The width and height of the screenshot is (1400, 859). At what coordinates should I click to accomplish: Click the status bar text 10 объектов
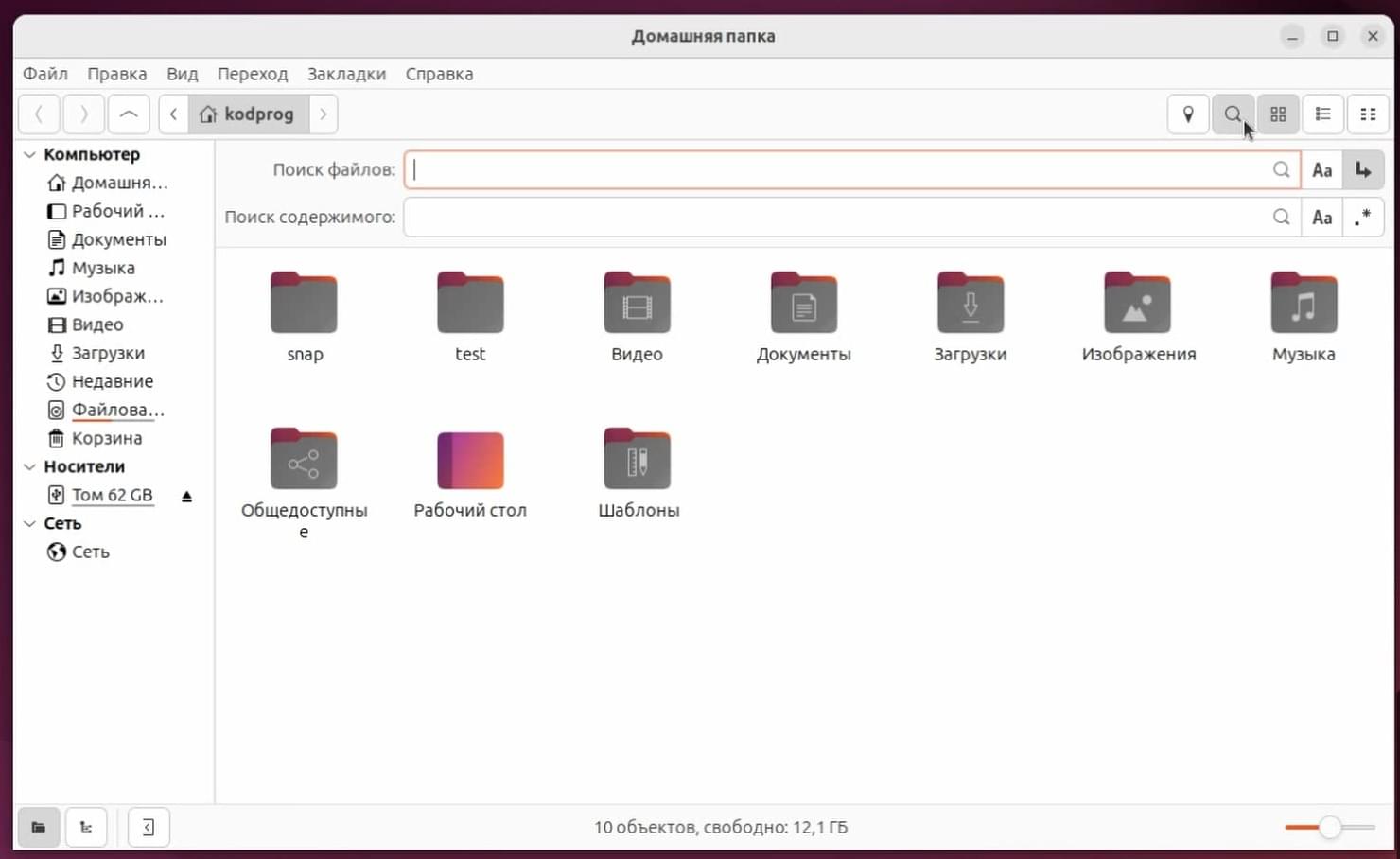[646, 828]
